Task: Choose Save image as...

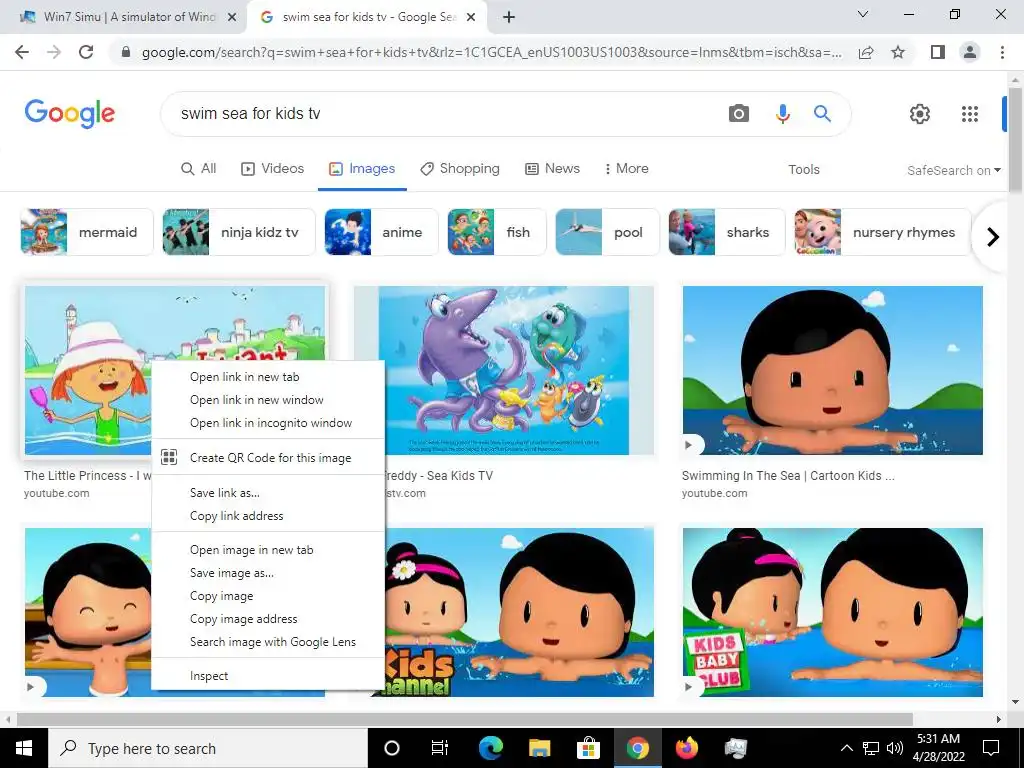Action: (x=268, y=573)
